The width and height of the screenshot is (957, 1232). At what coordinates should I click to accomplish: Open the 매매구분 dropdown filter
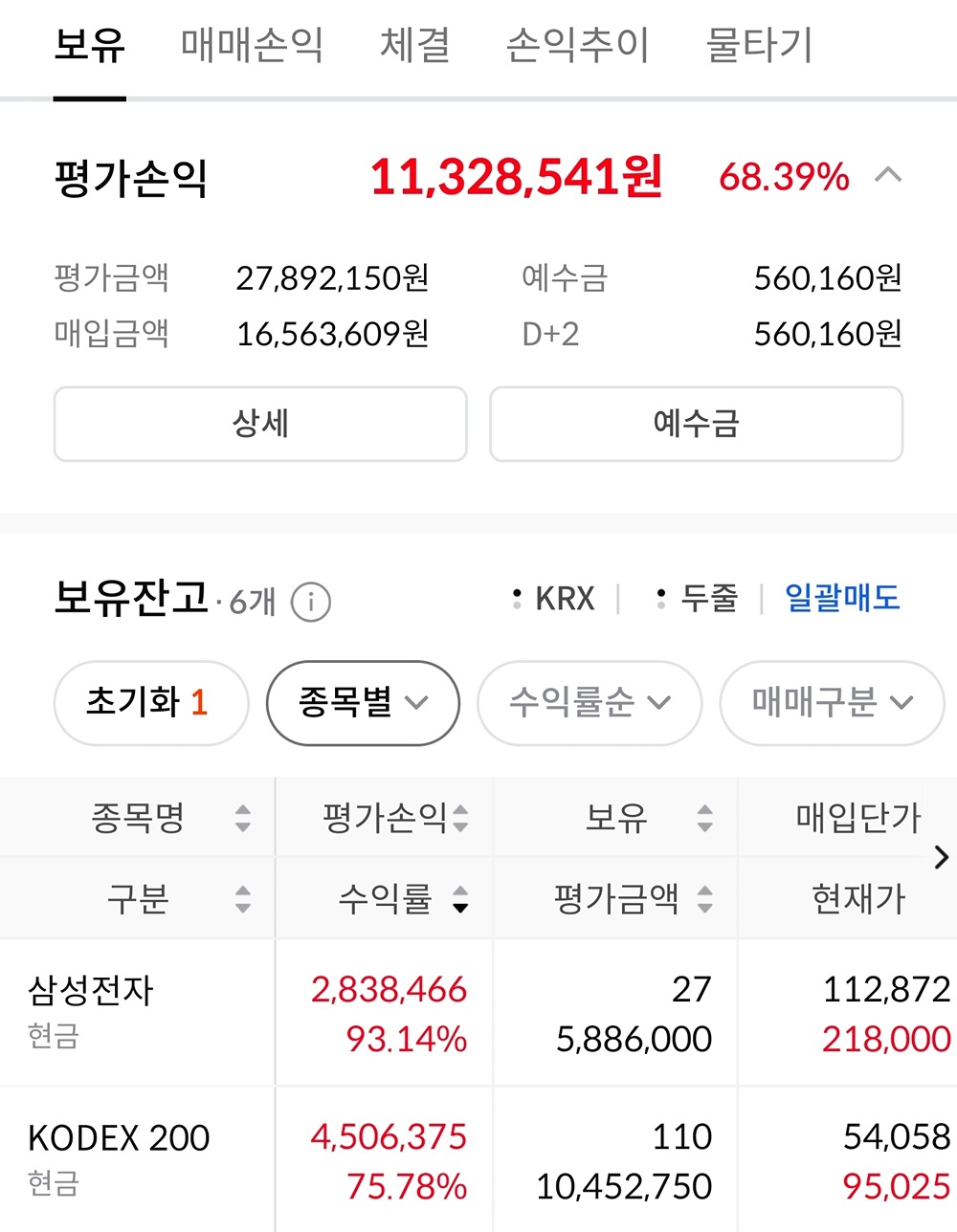click(831, 703)
